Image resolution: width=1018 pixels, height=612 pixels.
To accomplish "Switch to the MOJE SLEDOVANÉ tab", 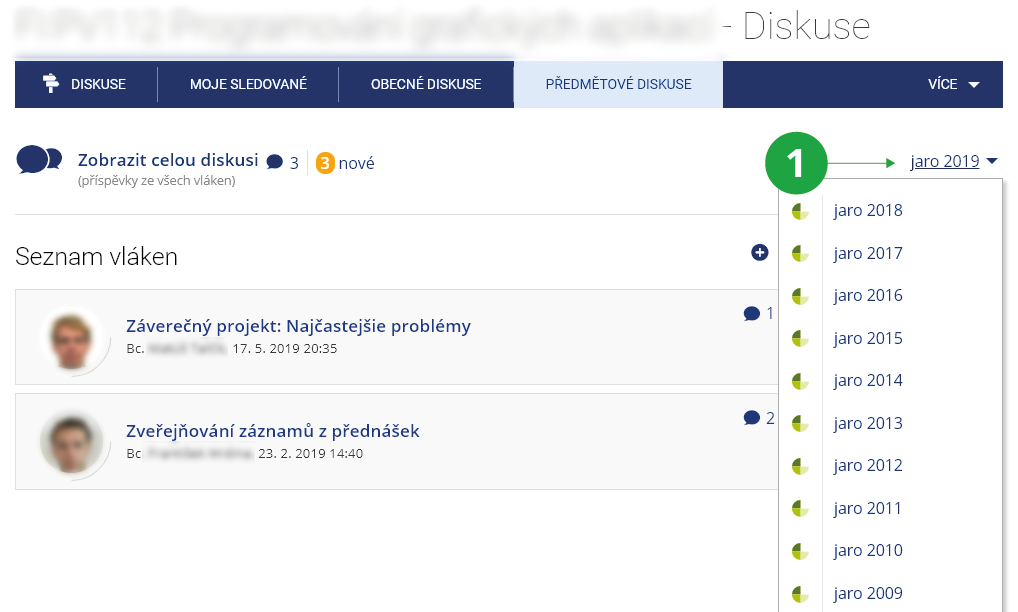I will (248, 84).
